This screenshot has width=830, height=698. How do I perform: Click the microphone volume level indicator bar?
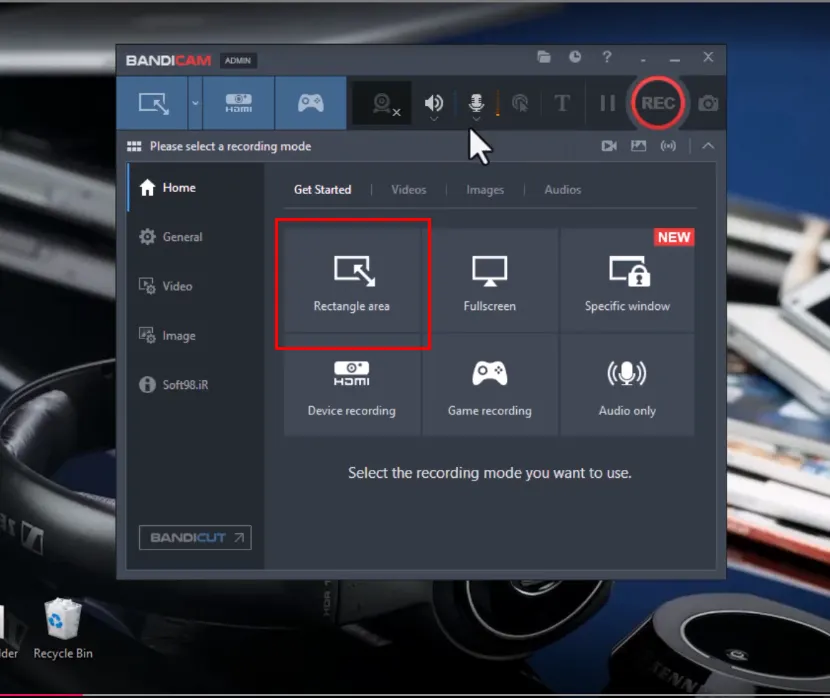pyautogui.click(x=498, y=103)
